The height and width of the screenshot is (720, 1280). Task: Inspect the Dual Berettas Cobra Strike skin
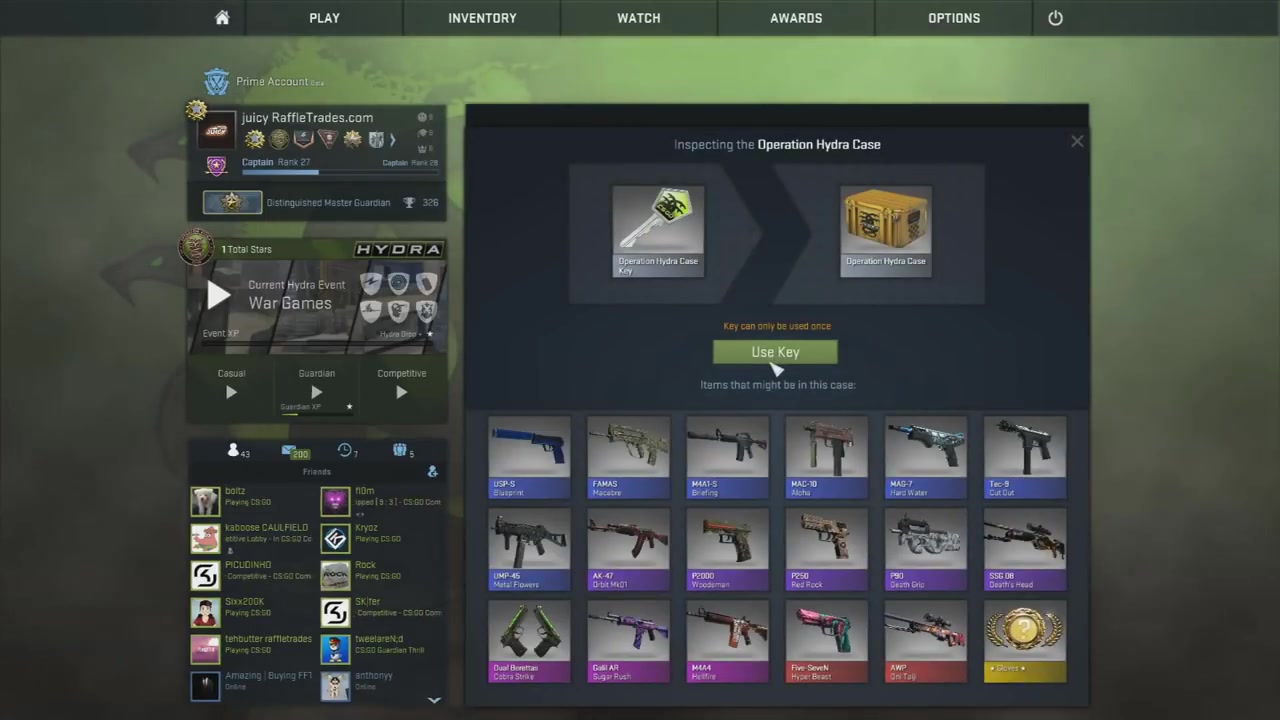tap(529, 641)
